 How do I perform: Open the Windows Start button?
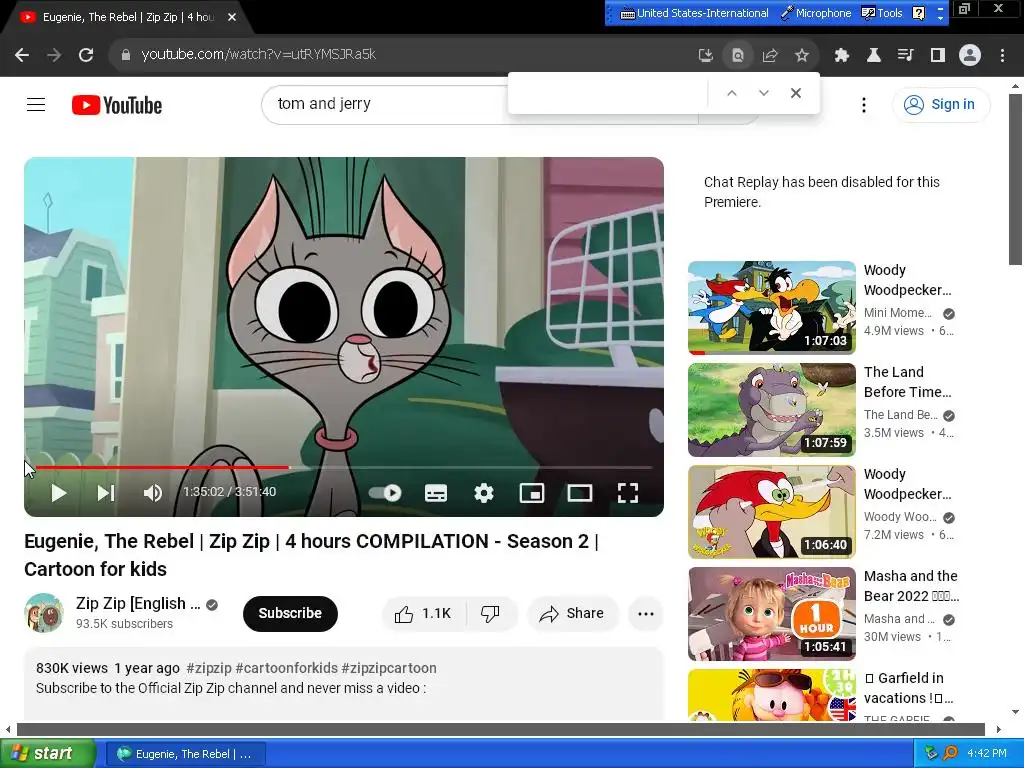coord(48,754)
